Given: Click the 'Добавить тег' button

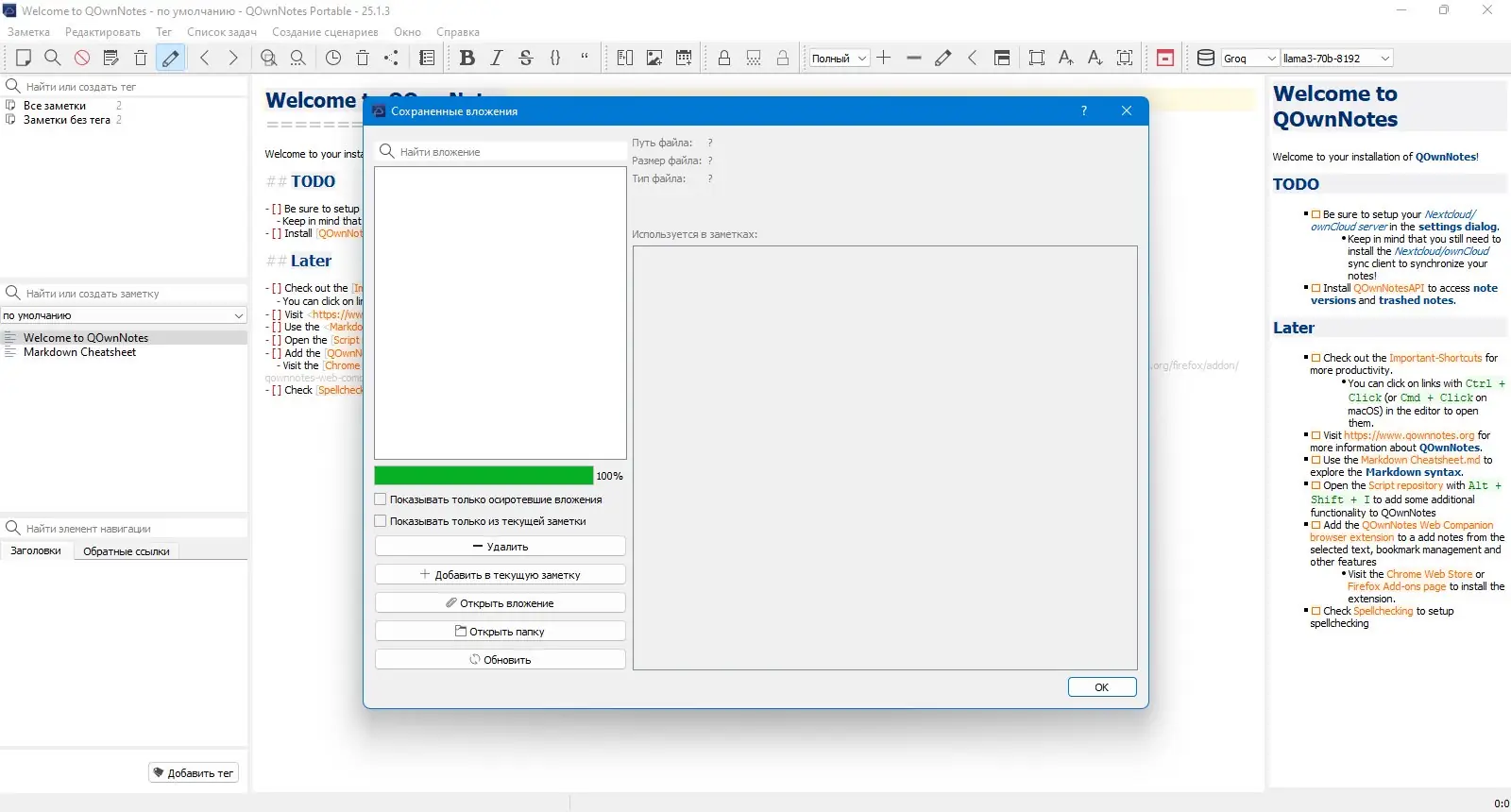Looking at the screenshot, I should [x=194, y=773].
